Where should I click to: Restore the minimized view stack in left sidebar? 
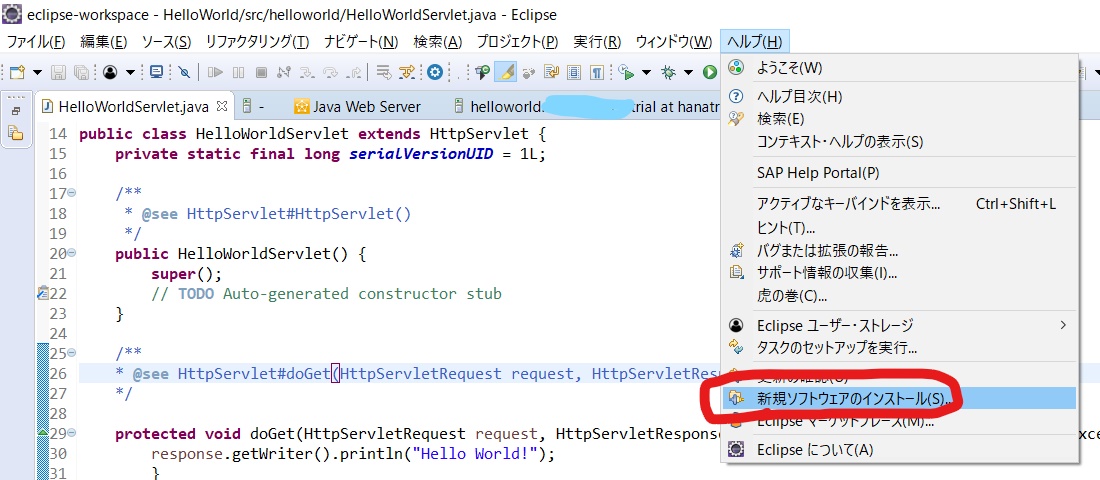point(16,109)
